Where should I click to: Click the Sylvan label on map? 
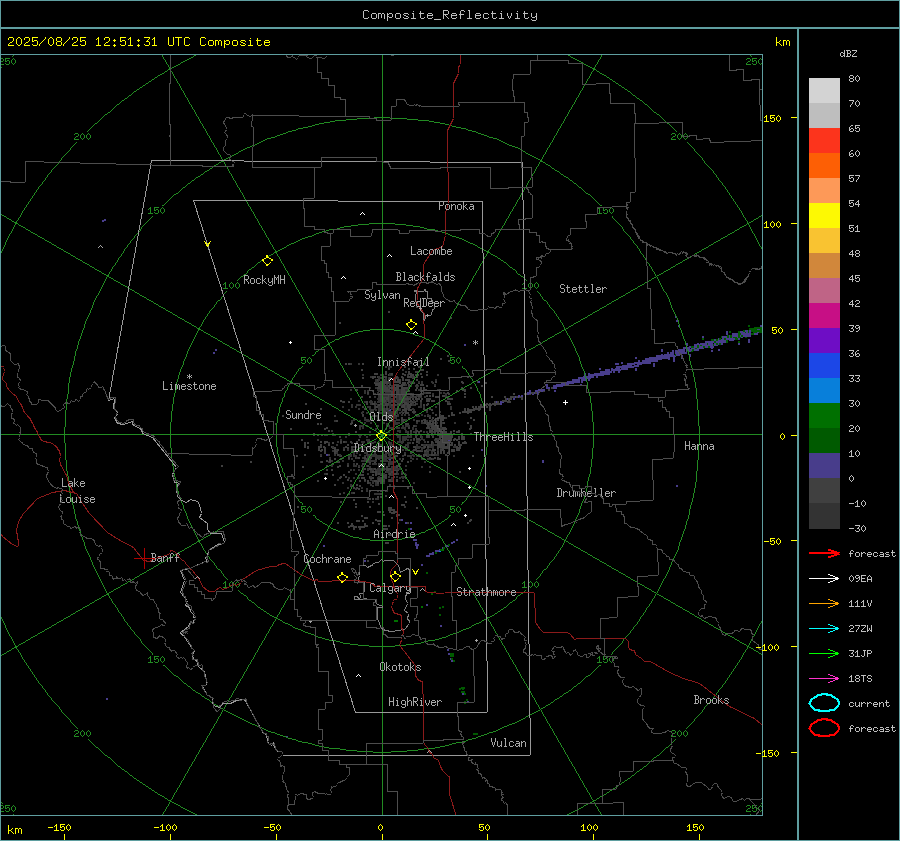click(x=382, y=295)
